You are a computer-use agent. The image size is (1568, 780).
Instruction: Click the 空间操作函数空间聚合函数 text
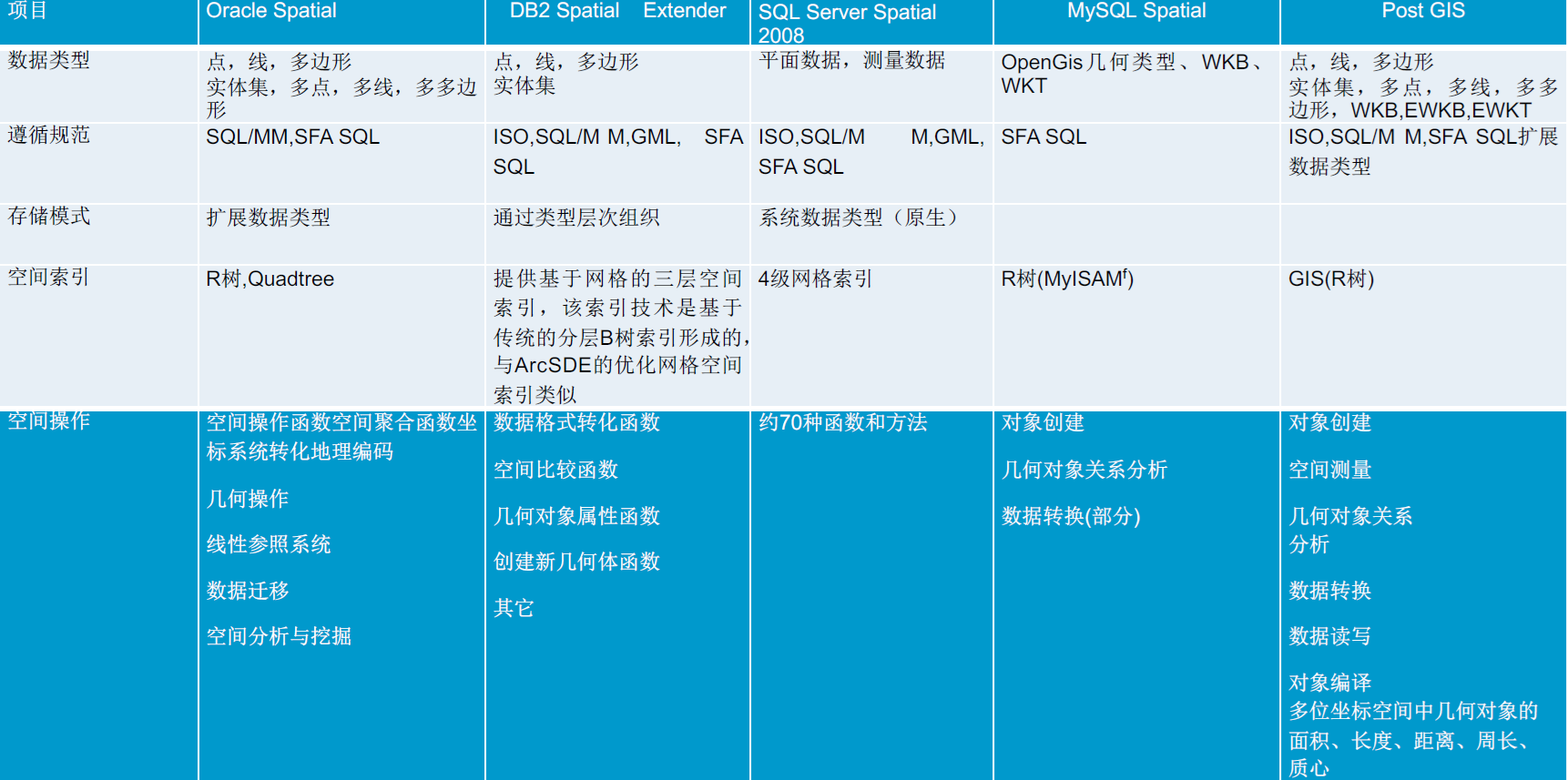pyautogui.click(x=341, y=437)
